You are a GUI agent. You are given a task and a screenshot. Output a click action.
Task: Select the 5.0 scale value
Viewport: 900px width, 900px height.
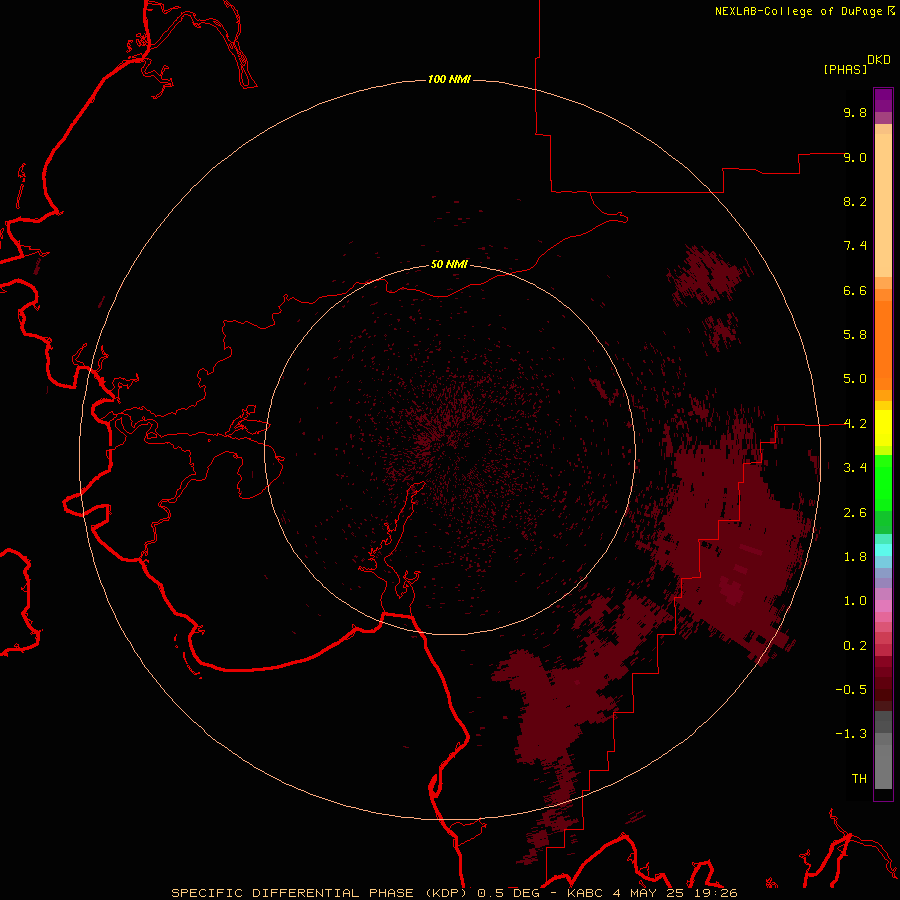click(855, 379)
